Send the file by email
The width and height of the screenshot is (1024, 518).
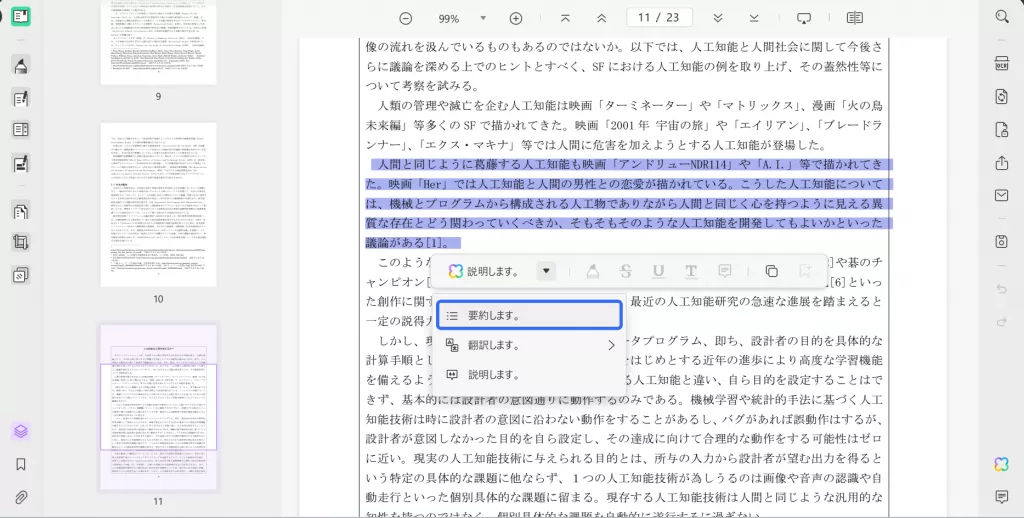[1002, 195]
